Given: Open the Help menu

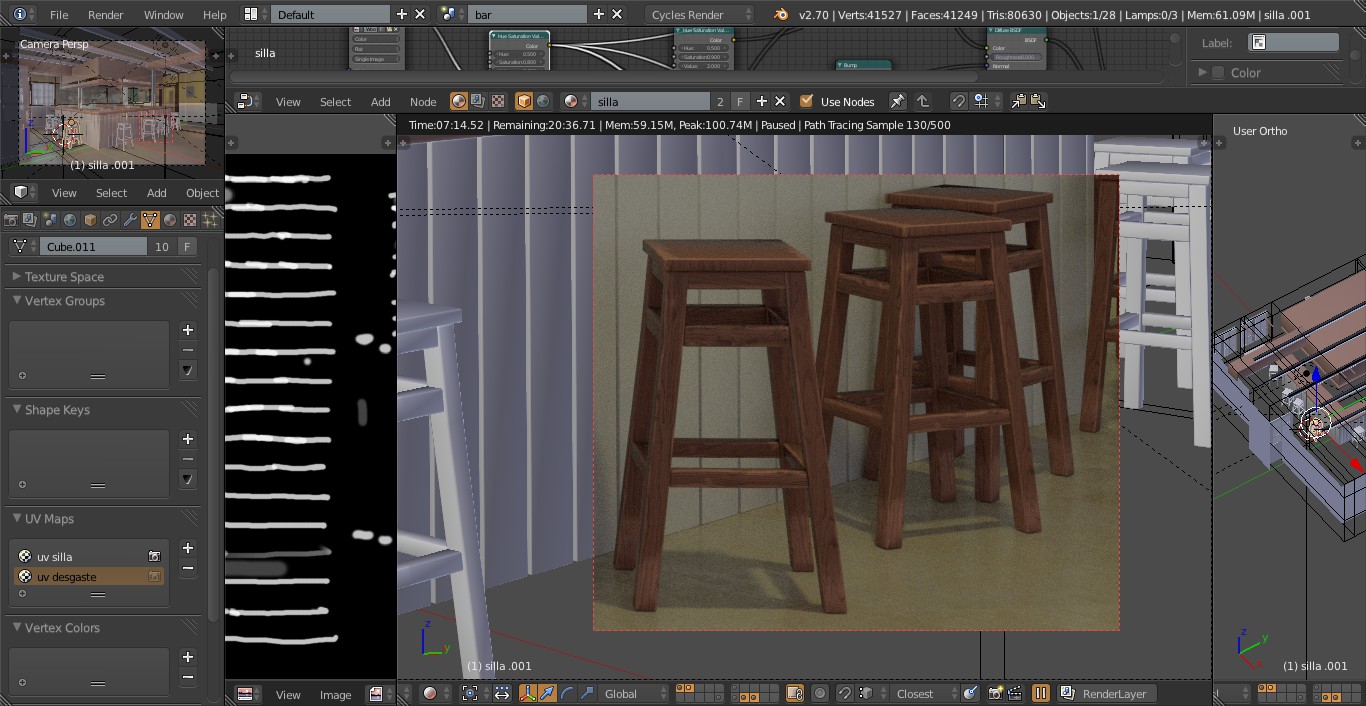Looking at the screenshot, I should click(214, 14).
